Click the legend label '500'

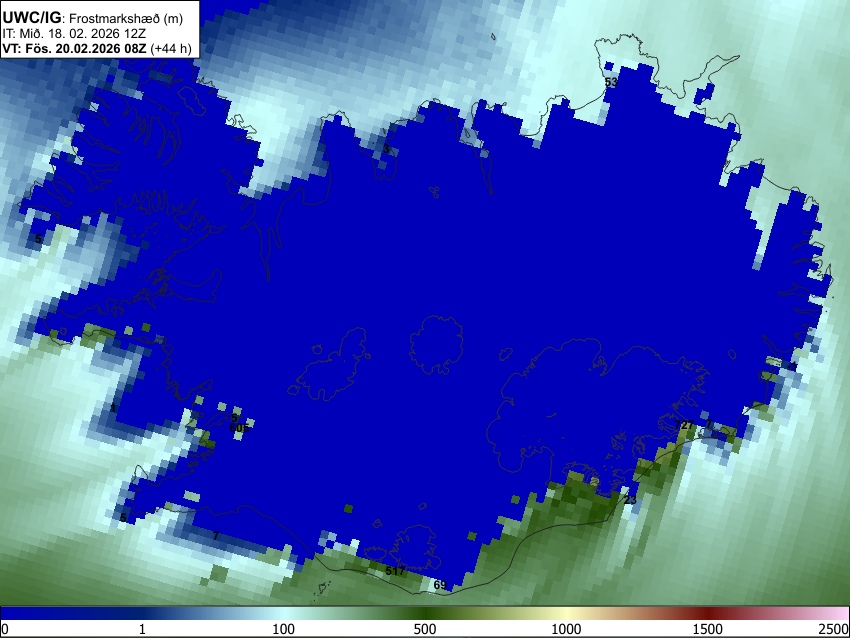click(x=424, y=629)
